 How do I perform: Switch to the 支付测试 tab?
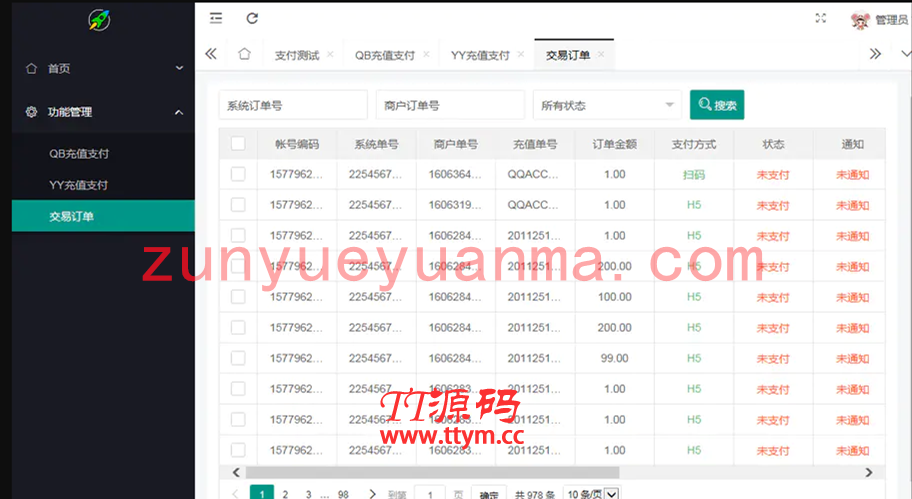click(x=297, y=55)
